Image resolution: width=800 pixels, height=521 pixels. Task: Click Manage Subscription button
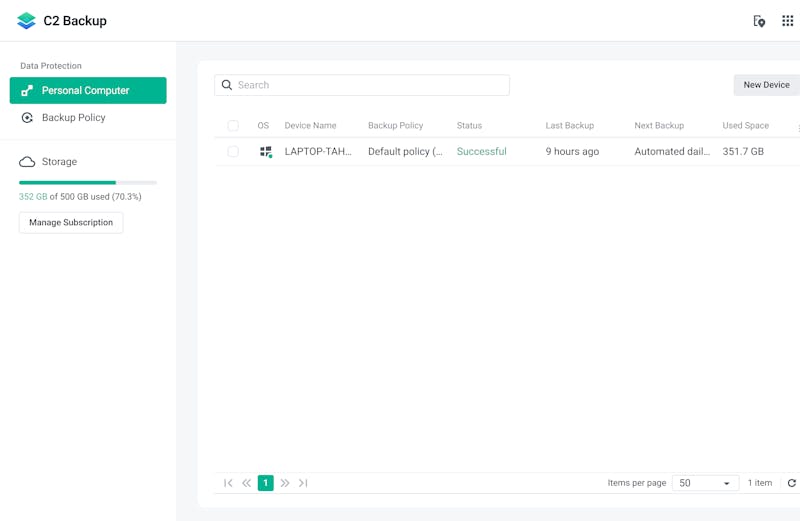point(71,222)
